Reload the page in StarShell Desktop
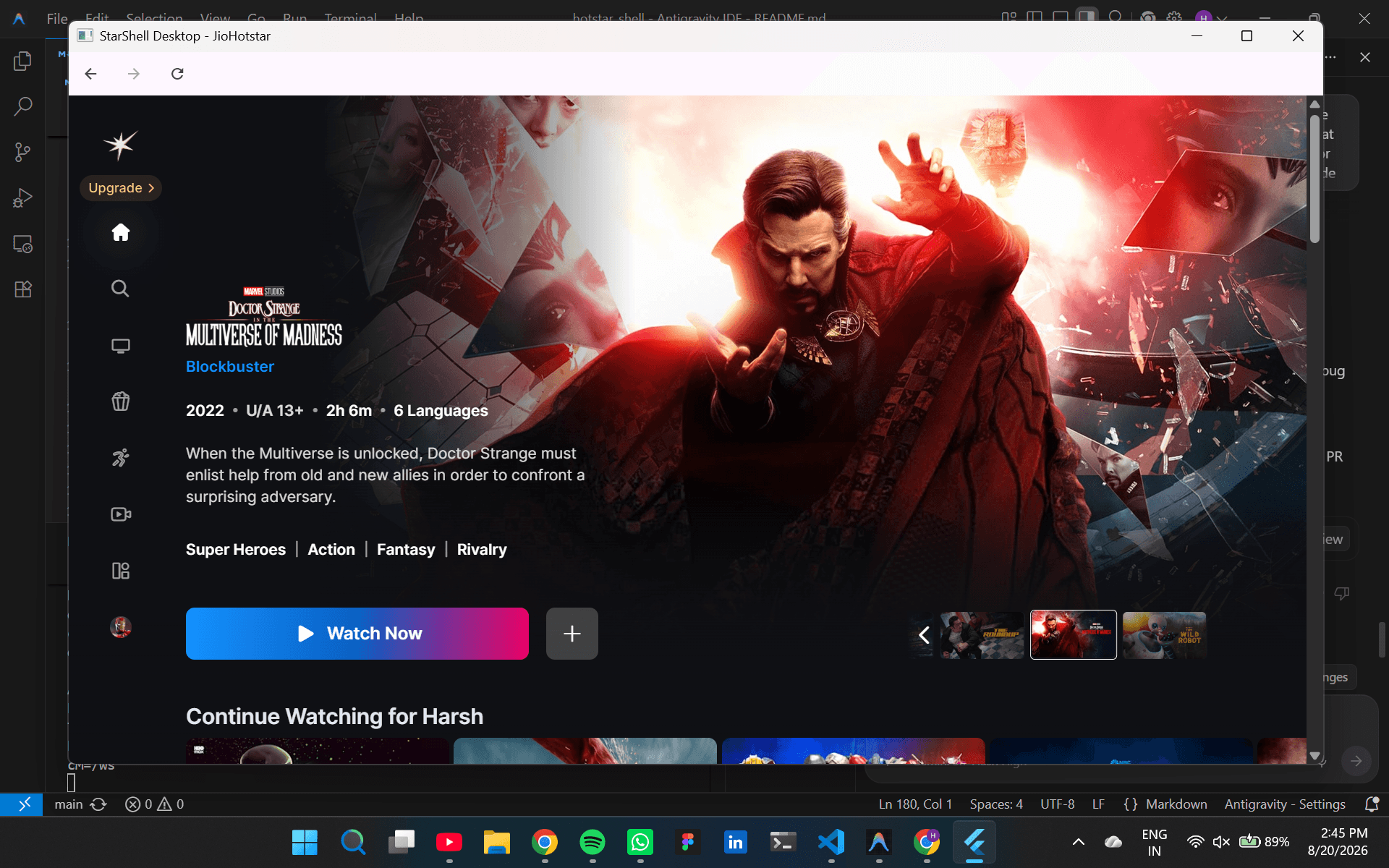The height and width of the screenshot is (868, 1389). [177, 73]
